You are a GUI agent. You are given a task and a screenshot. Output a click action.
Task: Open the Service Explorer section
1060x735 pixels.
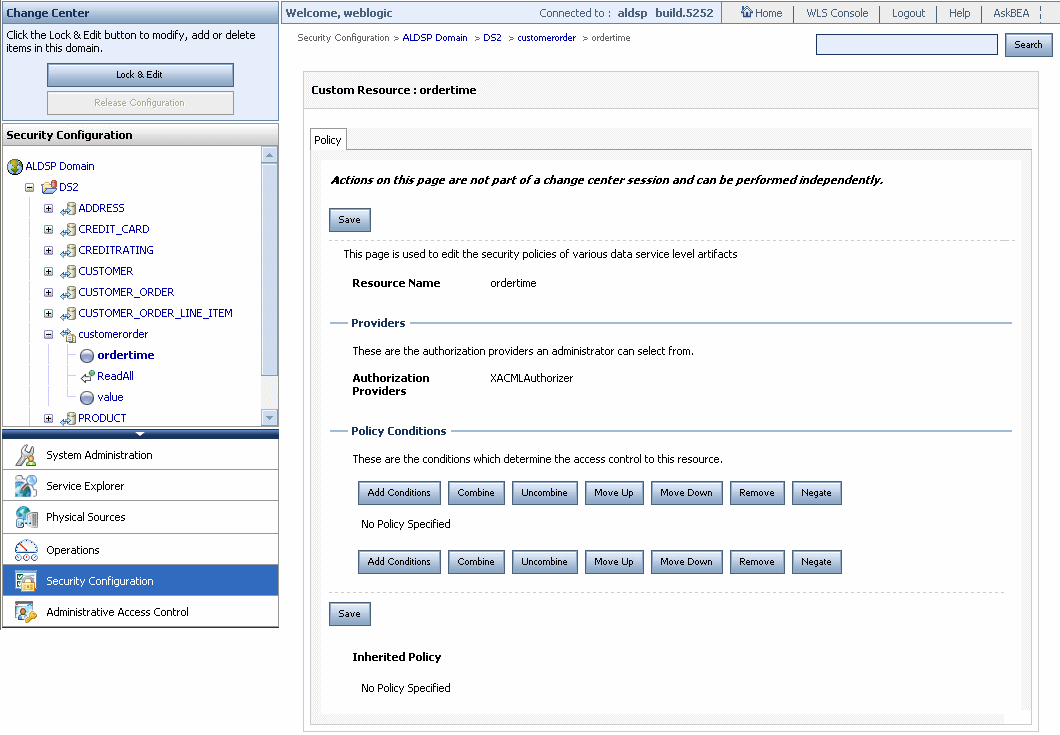coord(141,485)
